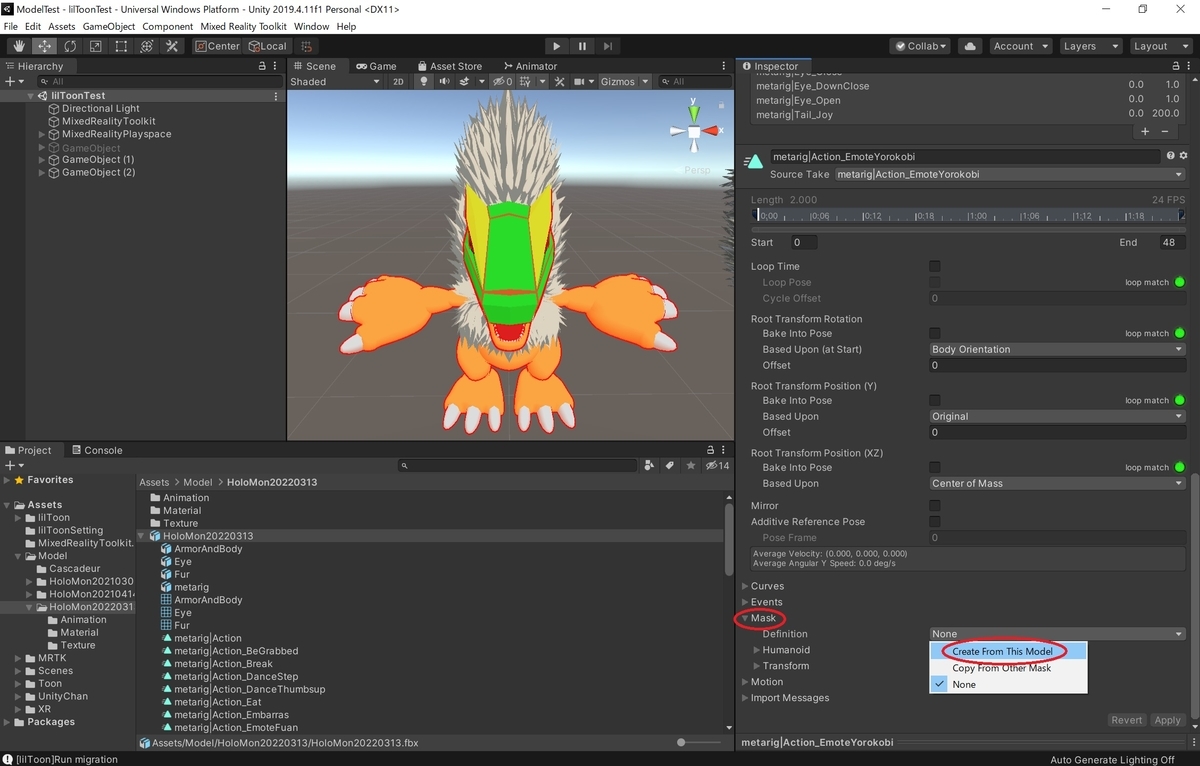Viewport: 1200px width, 766px height.
Task: Search by label in Project panel
Action: [x=670, y=465]
